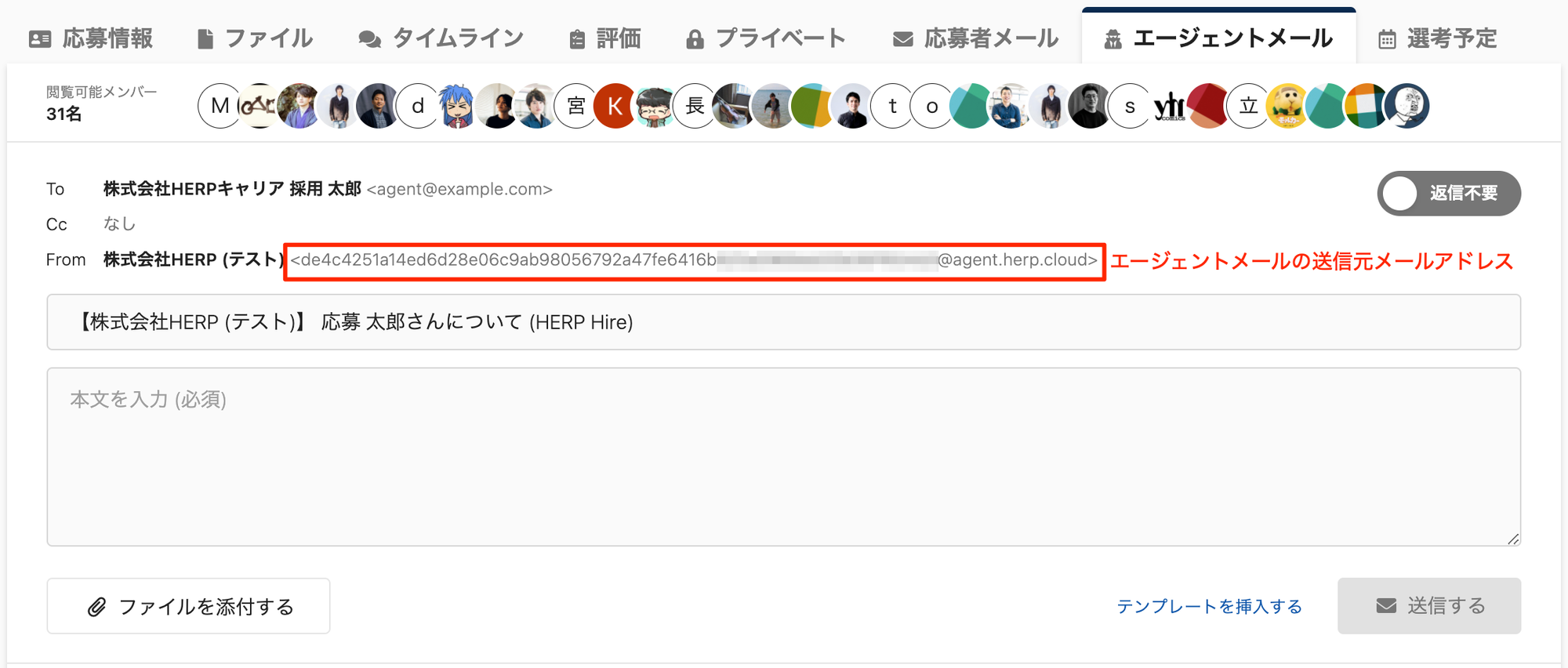Image resolution: width=1568 pixels, height=668 pixels.
Task: Click the ID card icon on 応募情報
Action: click(40, 39)
